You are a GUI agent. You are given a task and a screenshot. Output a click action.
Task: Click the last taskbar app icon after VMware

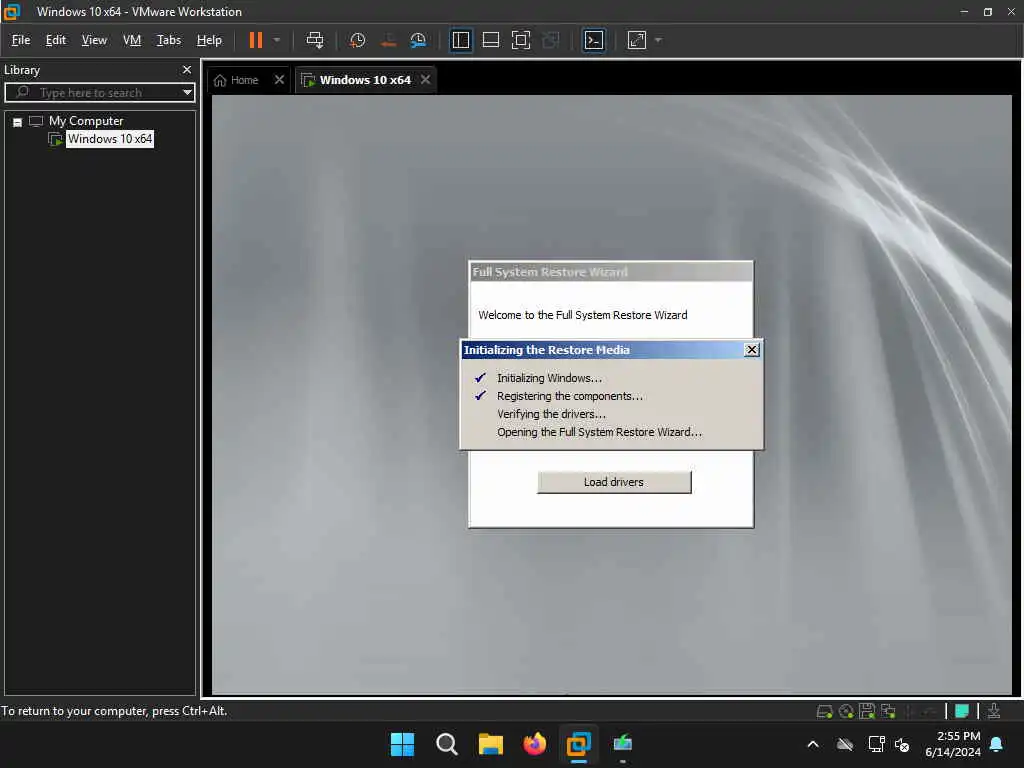coord(622,744)
